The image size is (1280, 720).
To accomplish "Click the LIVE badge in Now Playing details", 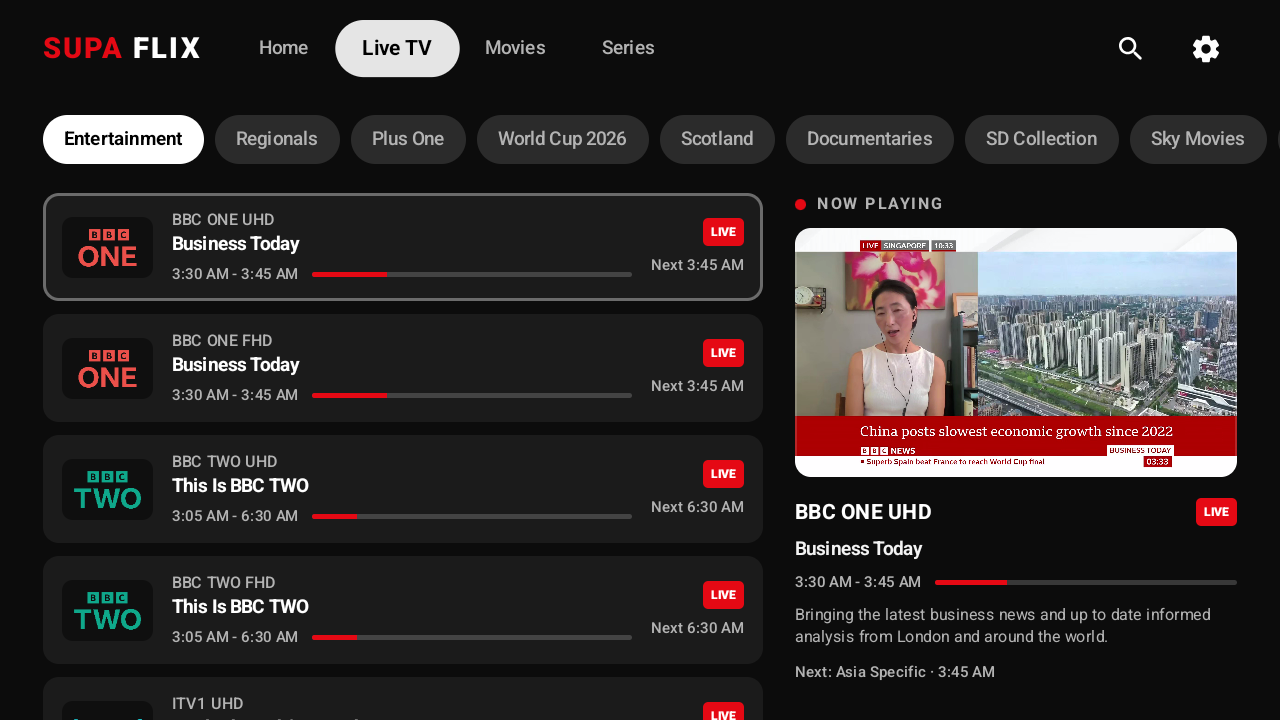I will point(1216,512).
